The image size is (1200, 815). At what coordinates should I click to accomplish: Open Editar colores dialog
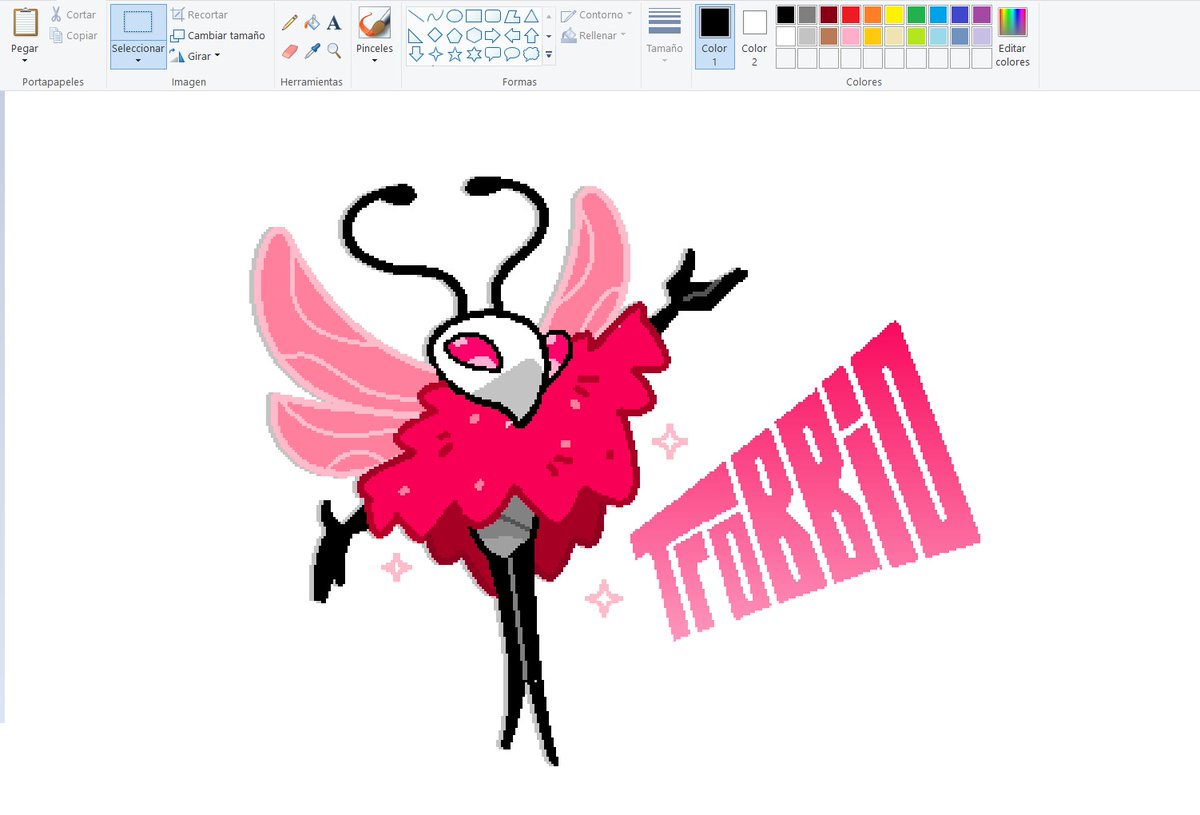[x=1013, y=37]
